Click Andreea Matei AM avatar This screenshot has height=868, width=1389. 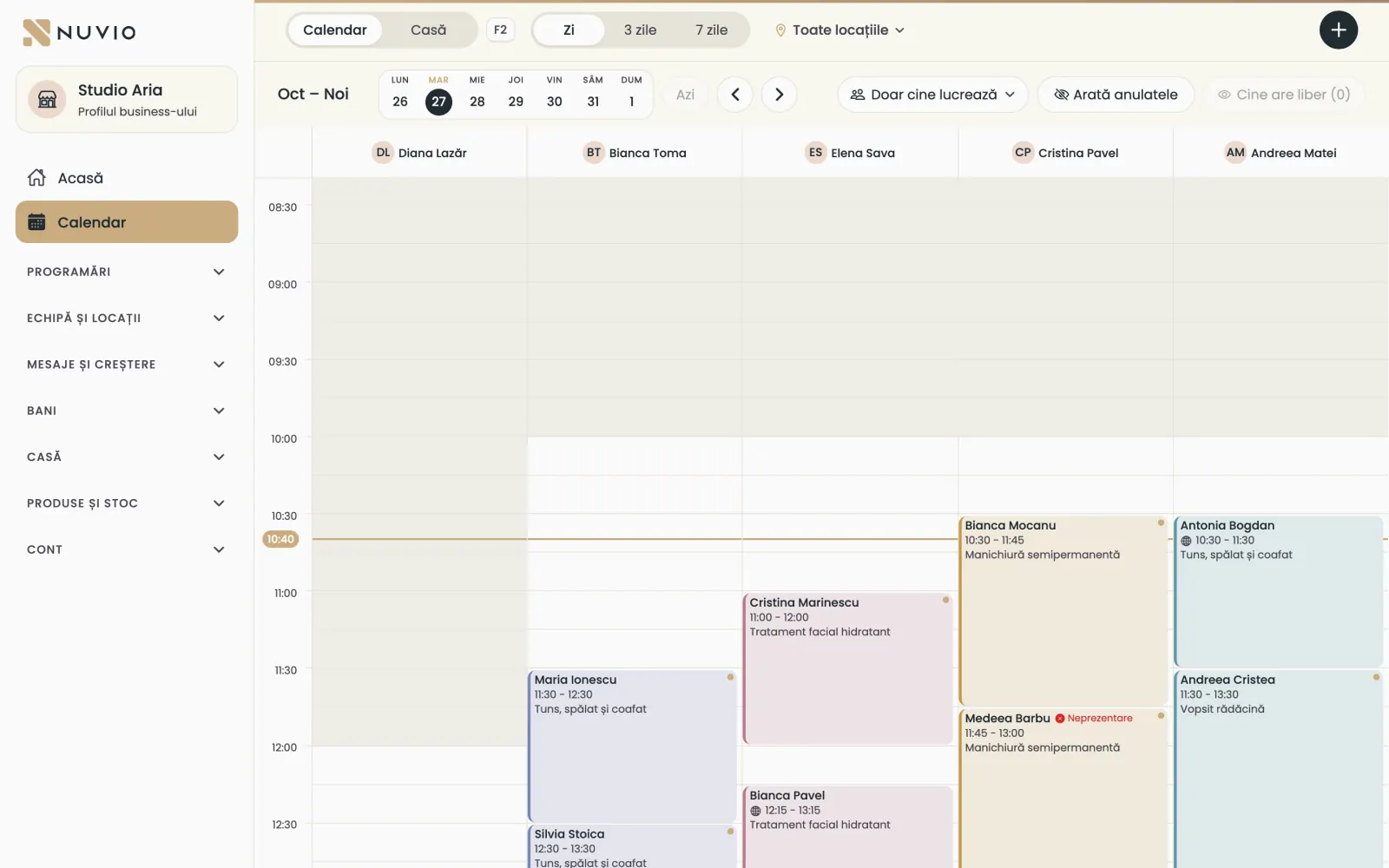pos(1235,153)
